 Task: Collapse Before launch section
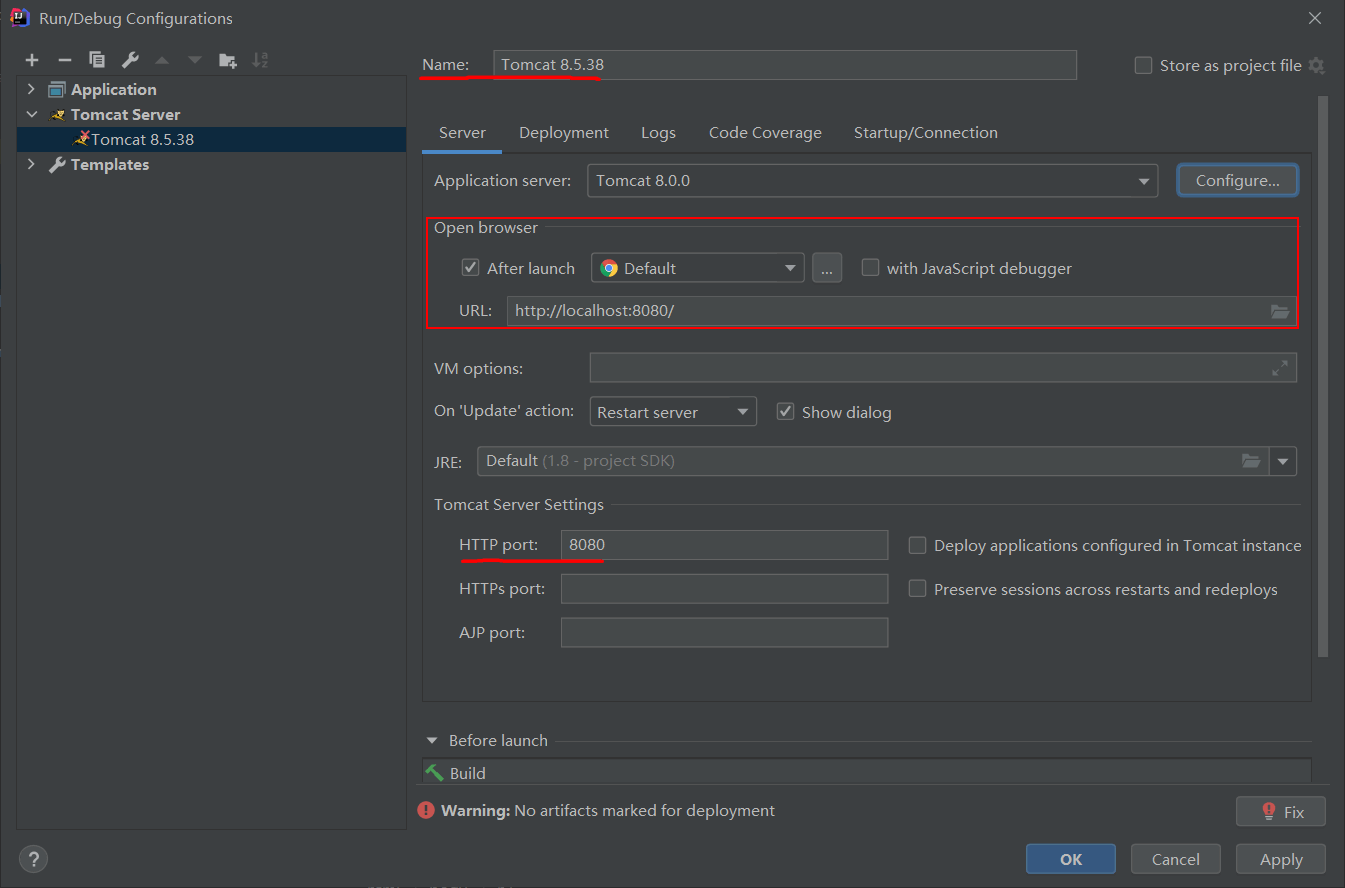point(432,741)
